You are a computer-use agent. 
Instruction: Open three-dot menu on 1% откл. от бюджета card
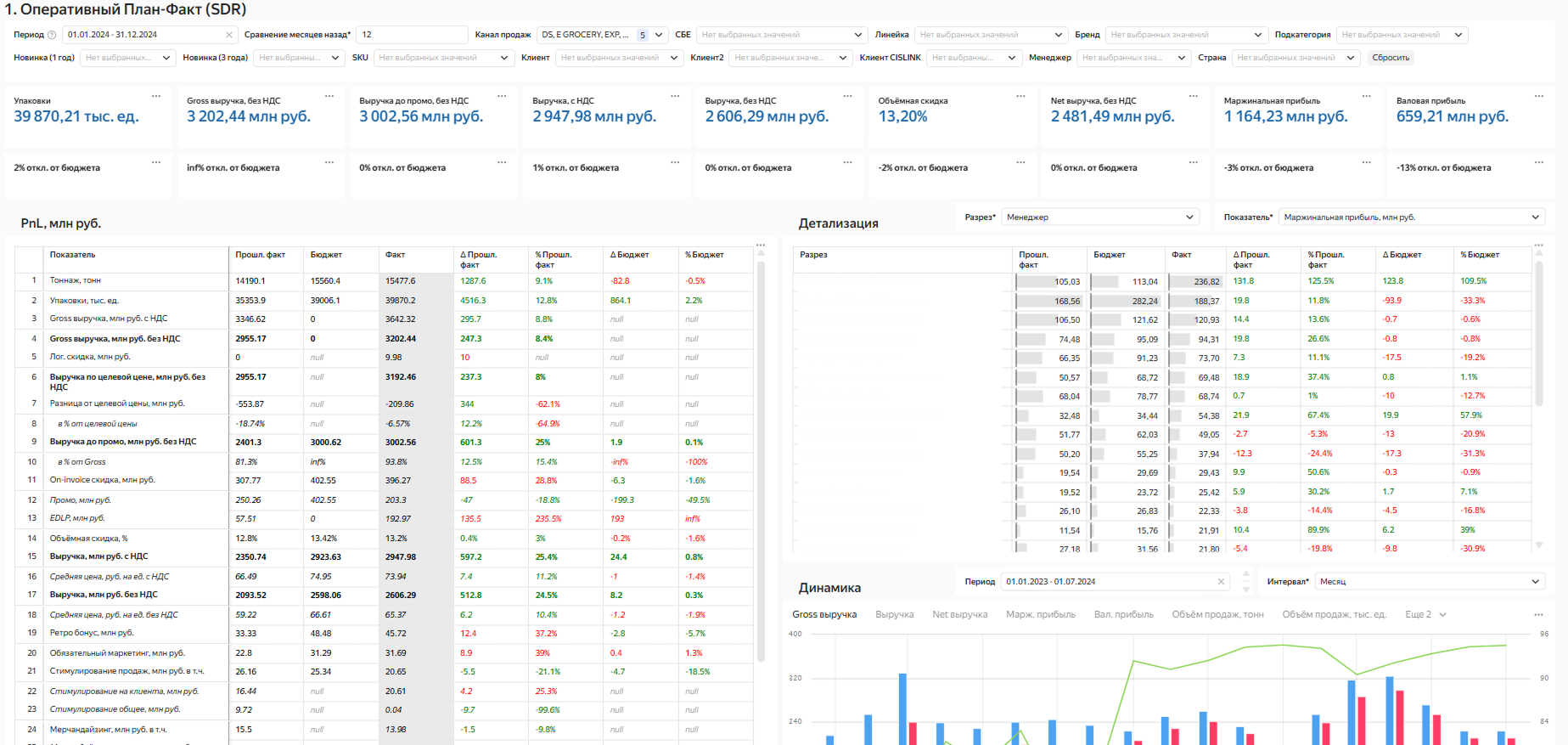point(675,162)
